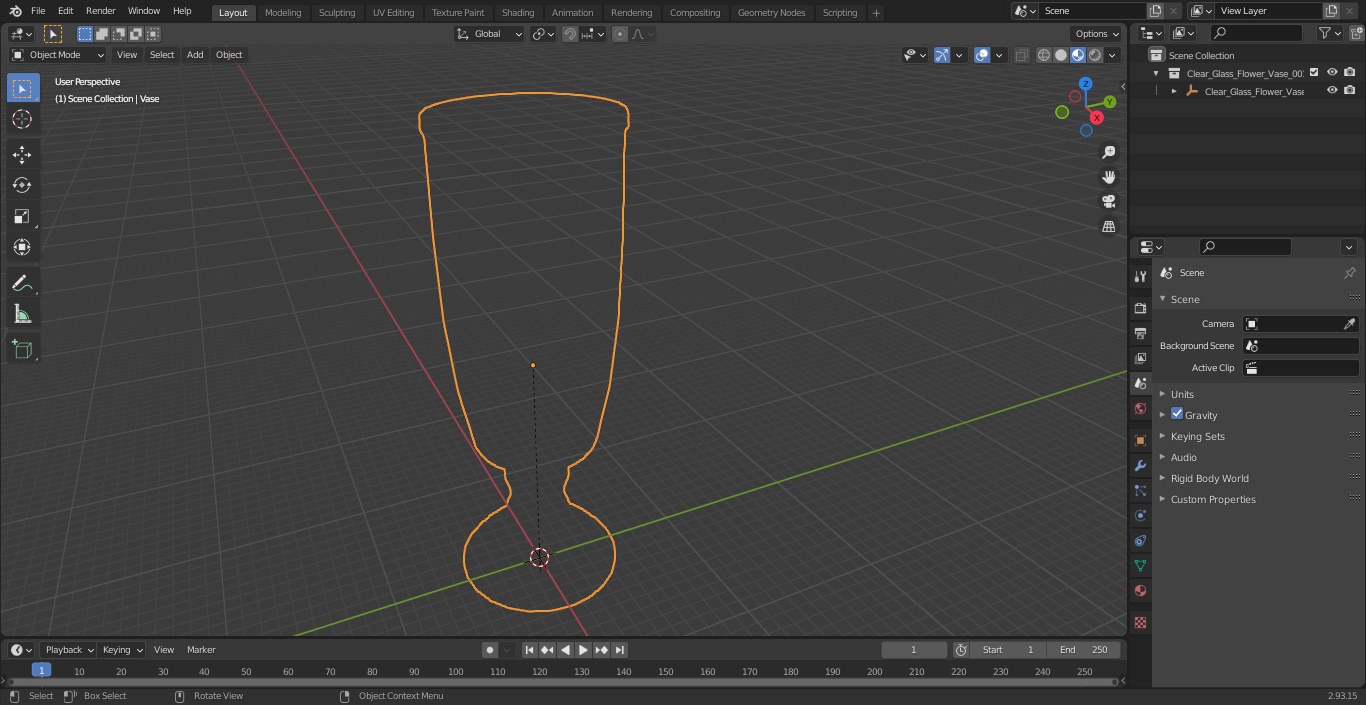Screen dimensions: 1366x705
Task: Select the Rotate tool
Action: pyautogui.click(x=22, y=185)
